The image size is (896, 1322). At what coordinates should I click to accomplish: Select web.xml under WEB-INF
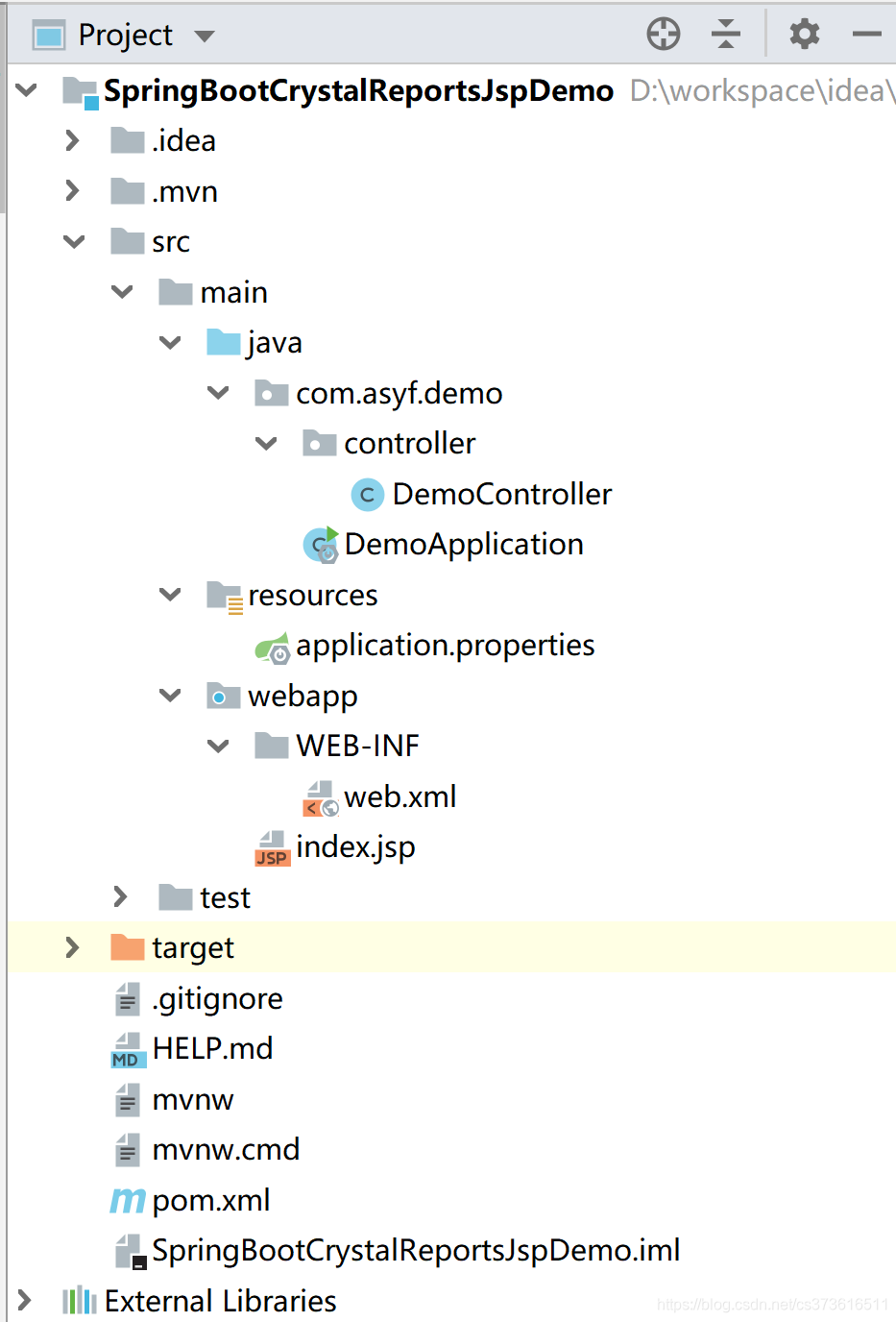point(400,796)
